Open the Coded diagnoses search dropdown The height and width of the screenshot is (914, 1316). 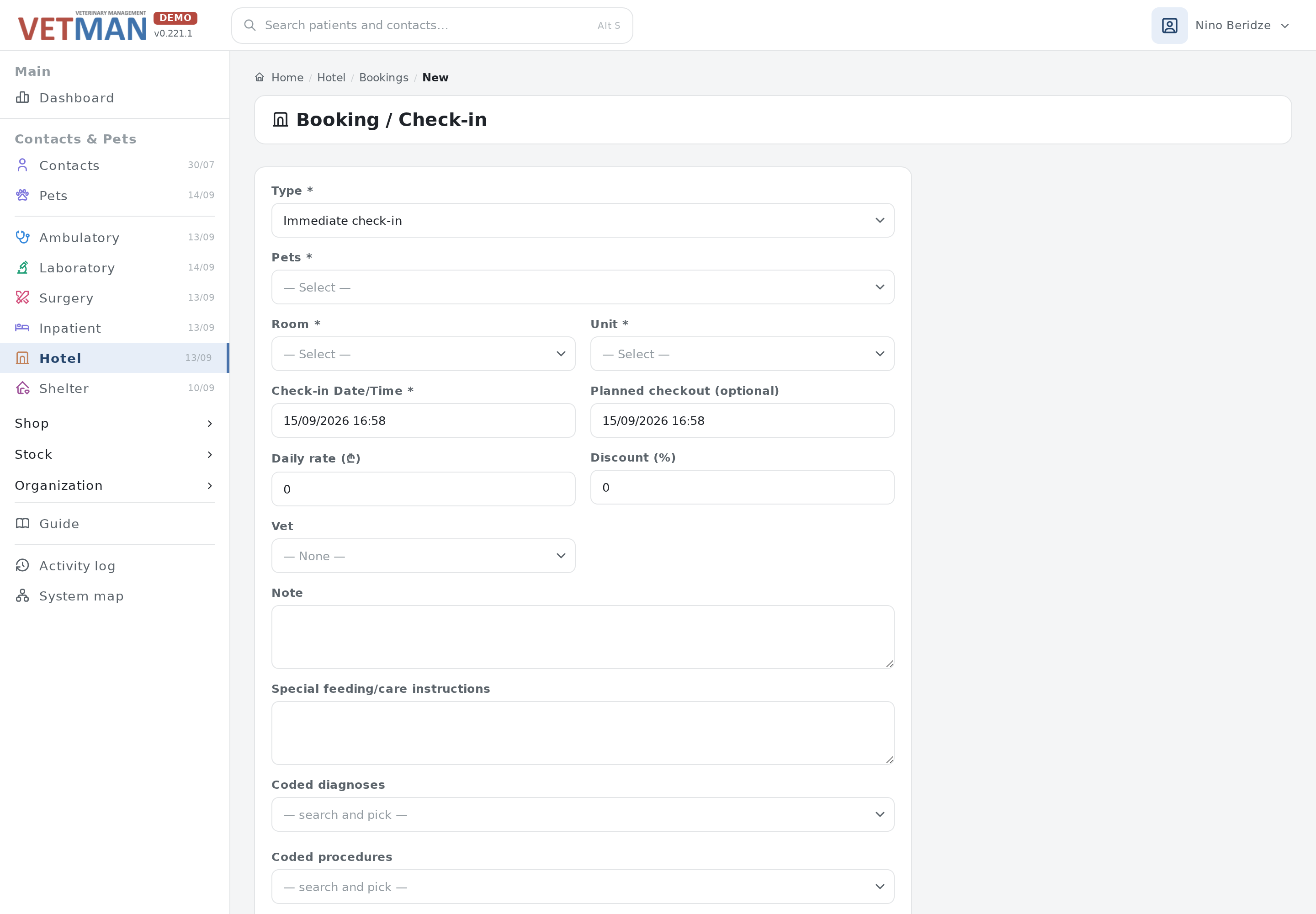[583, 814]
